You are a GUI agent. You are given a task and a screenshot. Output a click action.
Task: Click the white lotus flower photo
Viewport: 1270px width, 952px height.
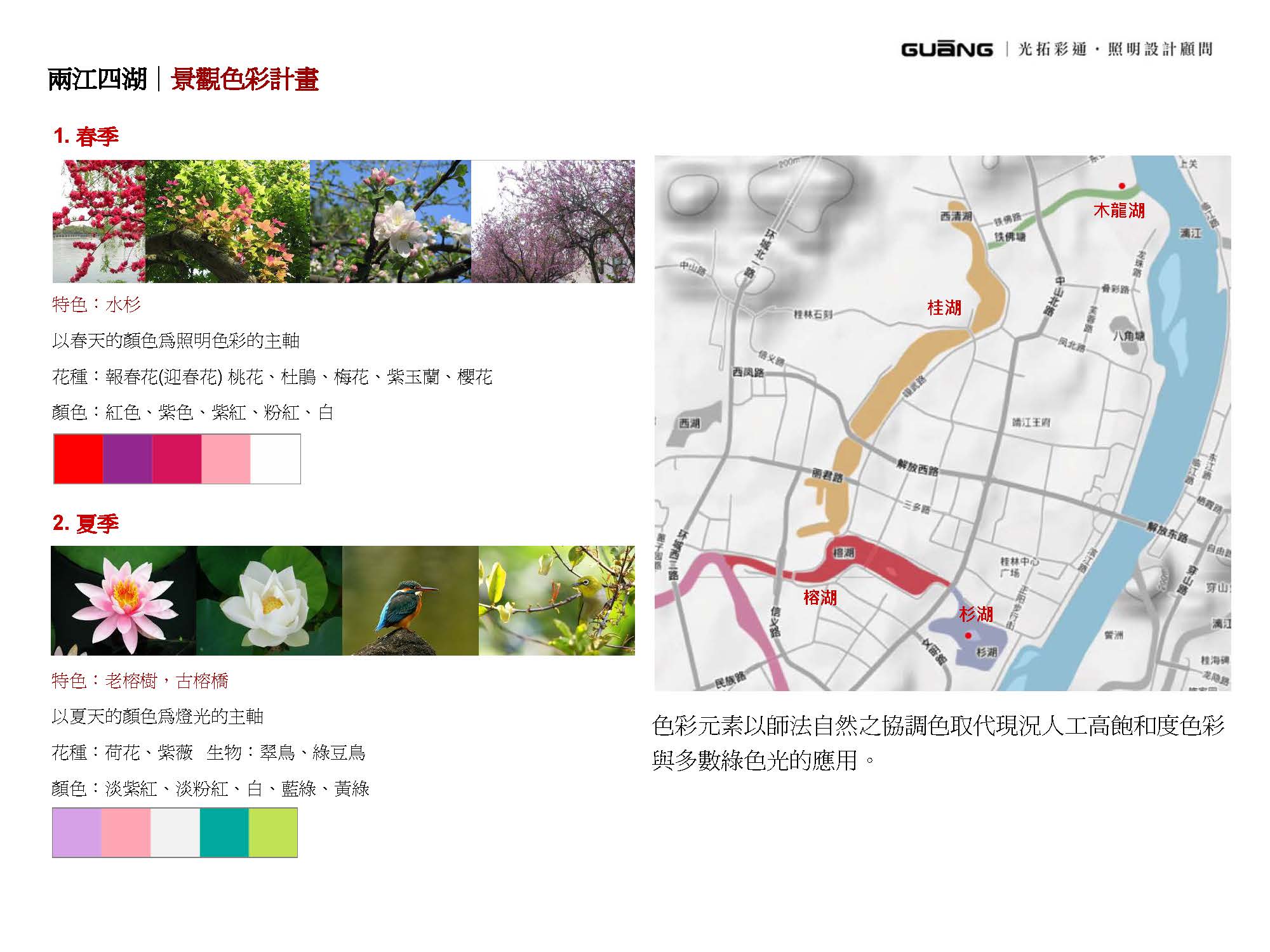269,600
